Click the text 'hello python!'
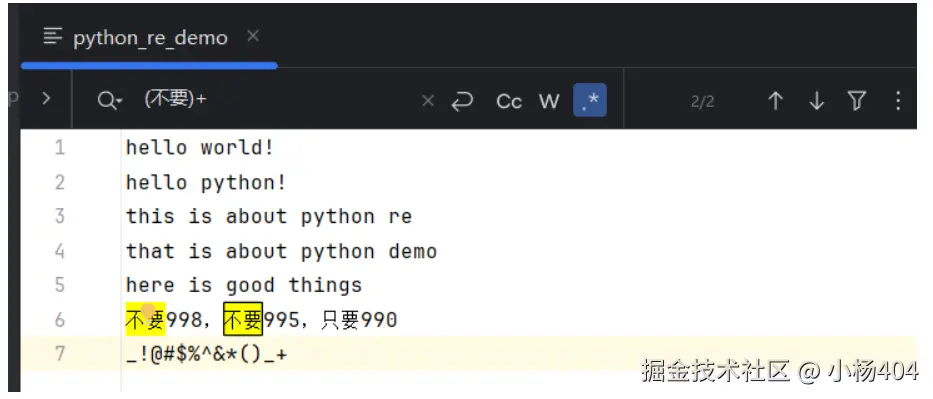The height and width of the screenshot is (399, 933). click(x=206, y=182)
